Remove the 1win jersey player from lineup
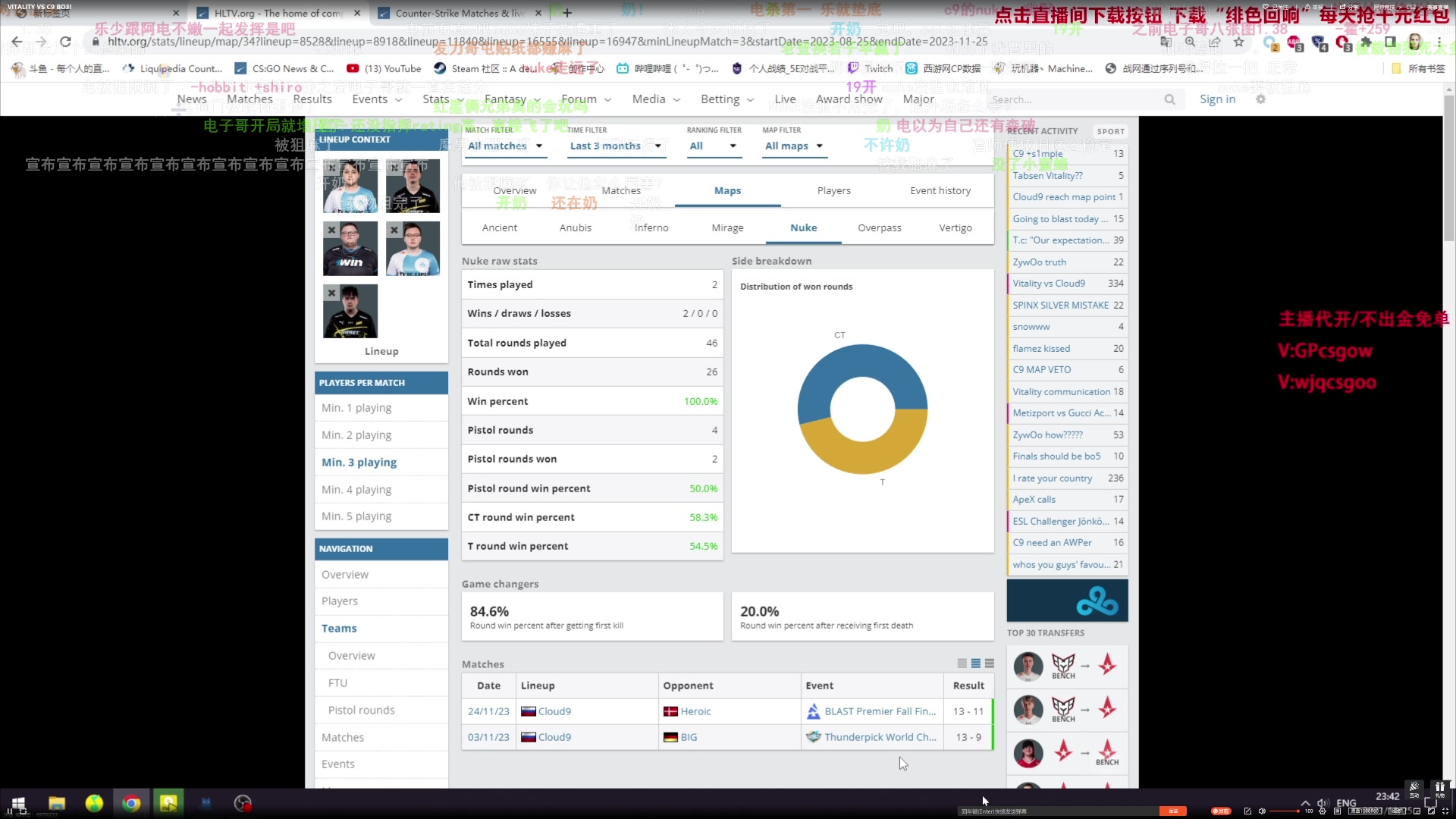This screenshot has height=819, width=1456. coord(331,229)
